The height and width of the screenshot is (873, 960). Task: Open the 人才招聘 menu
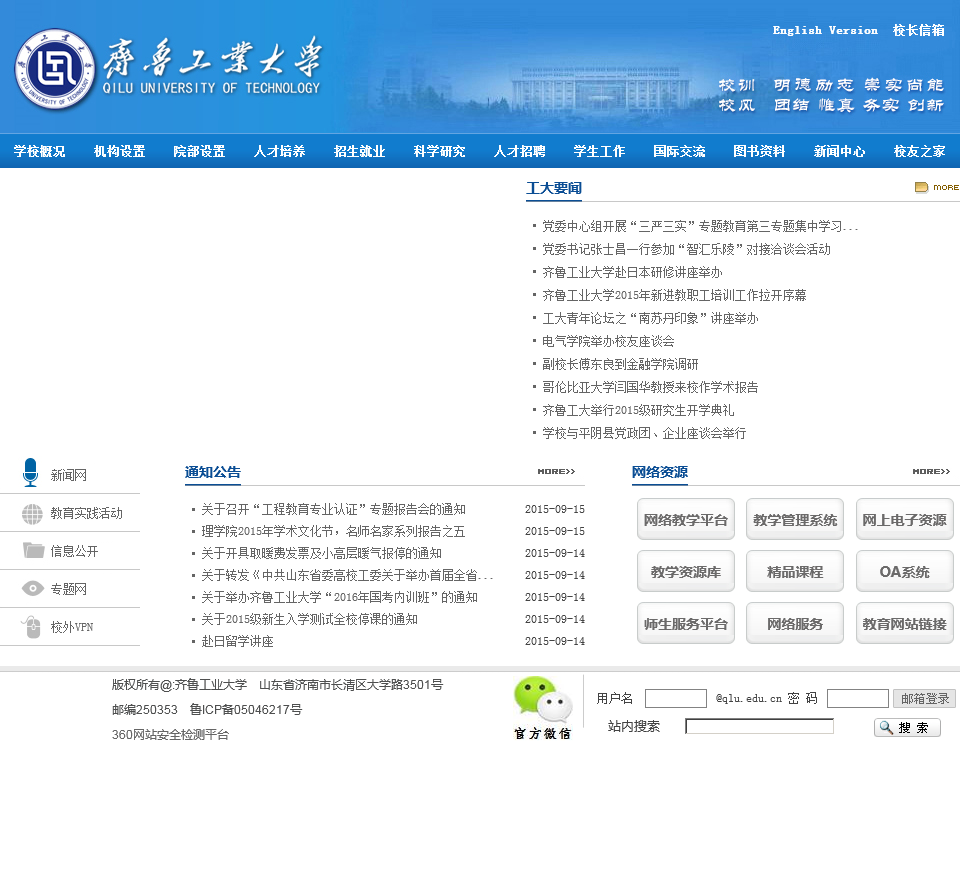(519, 151)
